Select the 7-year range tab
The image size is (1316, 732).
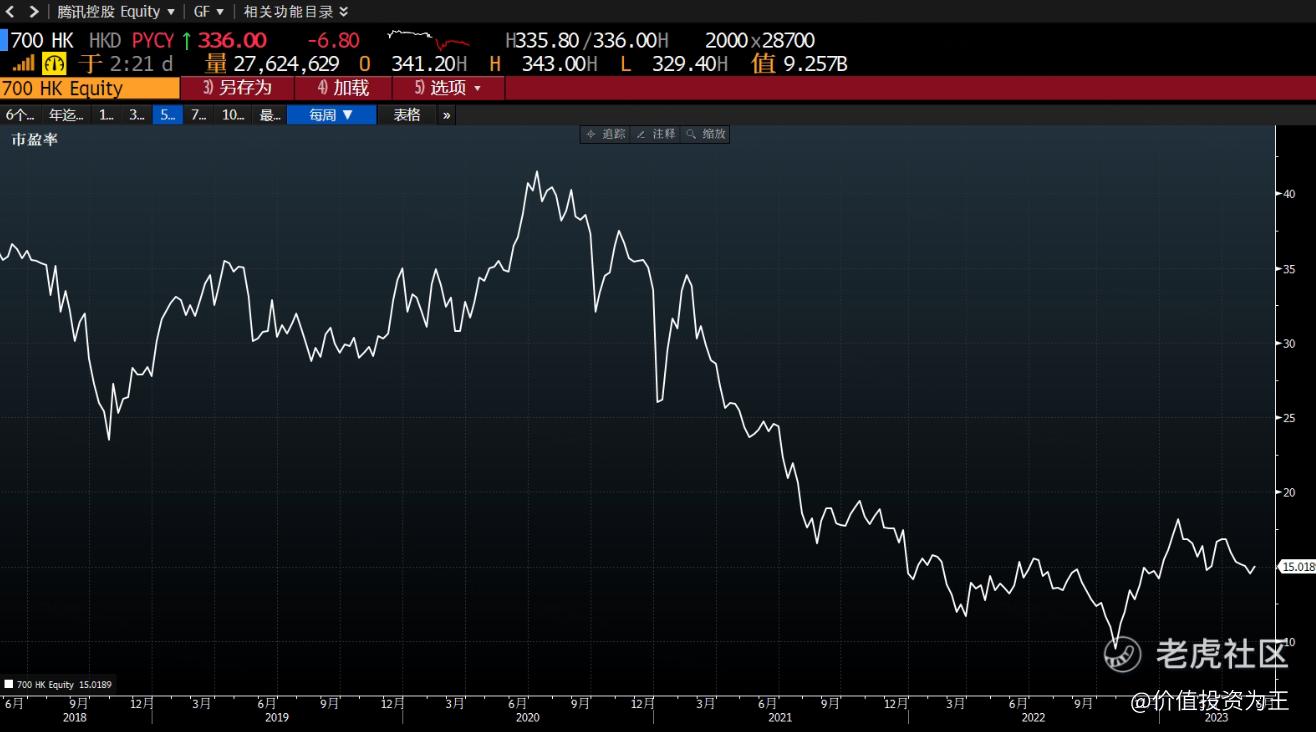[x=198, y=115]
